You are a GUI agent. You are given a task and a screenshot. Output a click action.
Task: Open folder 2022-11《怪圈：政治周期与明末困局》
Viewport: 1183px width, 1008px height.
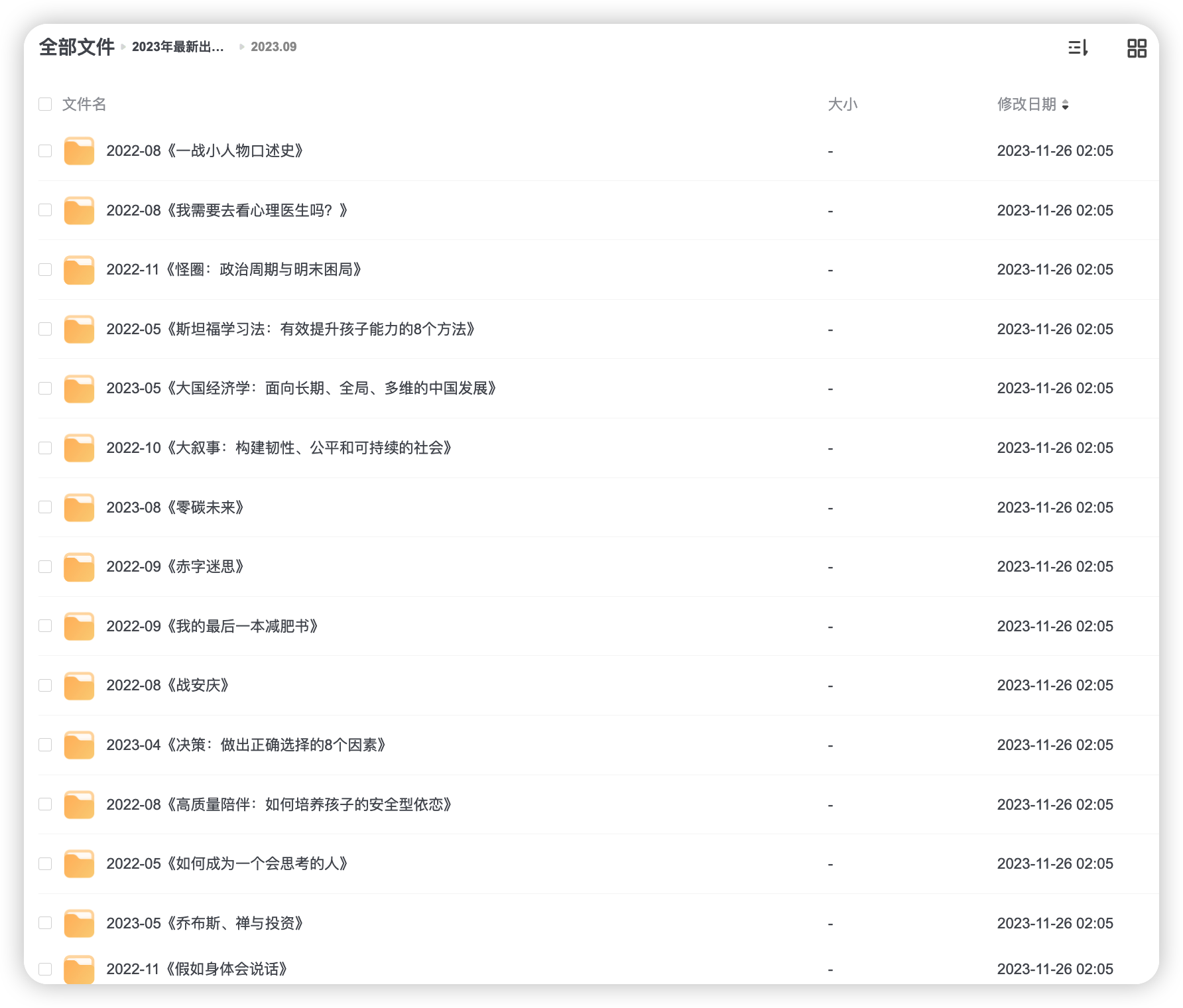pyautogui.click(x=234, y=269)
